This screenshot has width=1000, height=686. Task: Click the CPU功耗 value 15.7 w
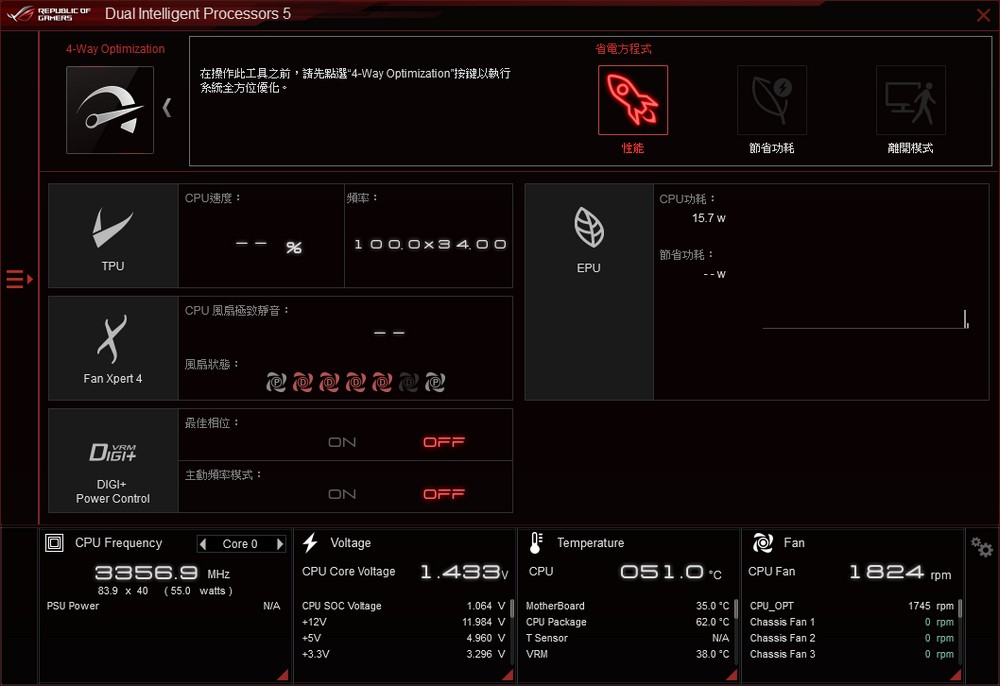(x=709, y=218)
